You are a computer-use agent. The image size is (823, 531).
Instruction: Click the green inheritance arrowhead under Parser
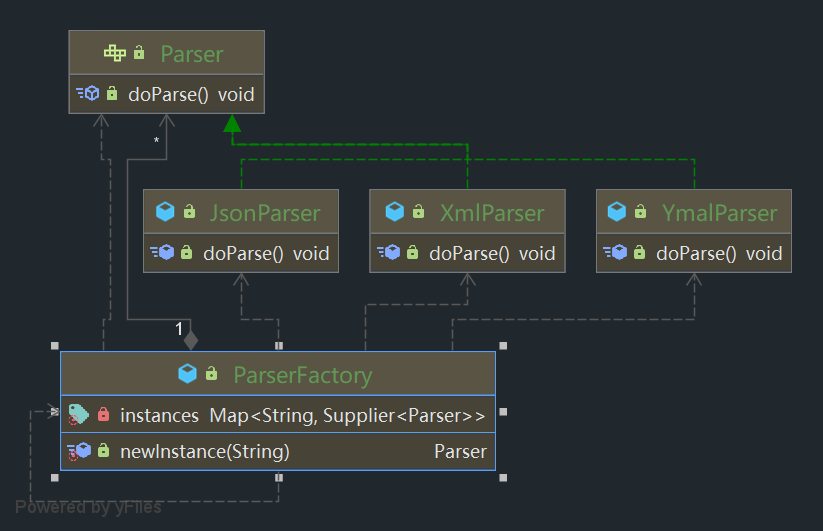tap(232, 123)
